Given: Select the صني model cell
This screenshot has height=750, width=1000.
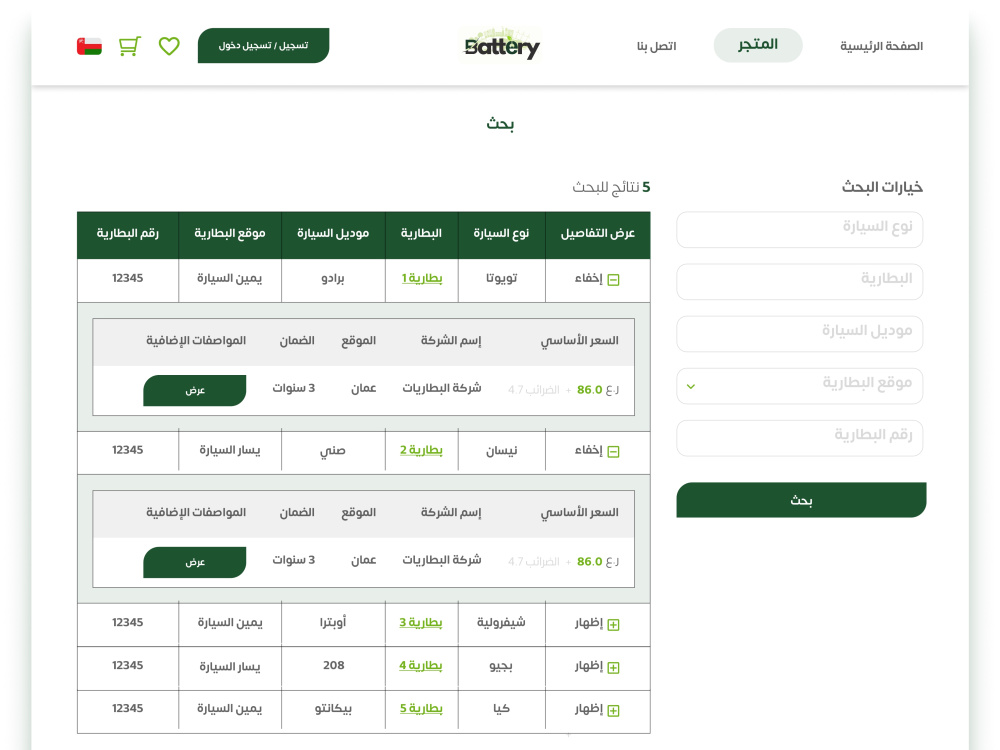Looking at the screenshot, I should coord(333,451).
